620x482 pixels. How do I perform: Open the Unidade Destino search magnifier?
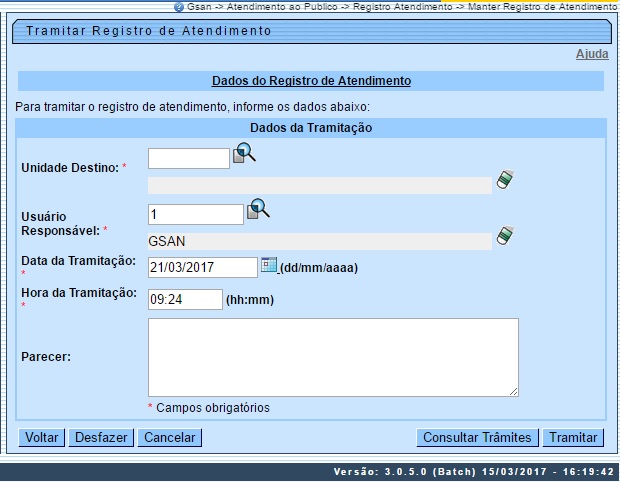pos(245,154)
